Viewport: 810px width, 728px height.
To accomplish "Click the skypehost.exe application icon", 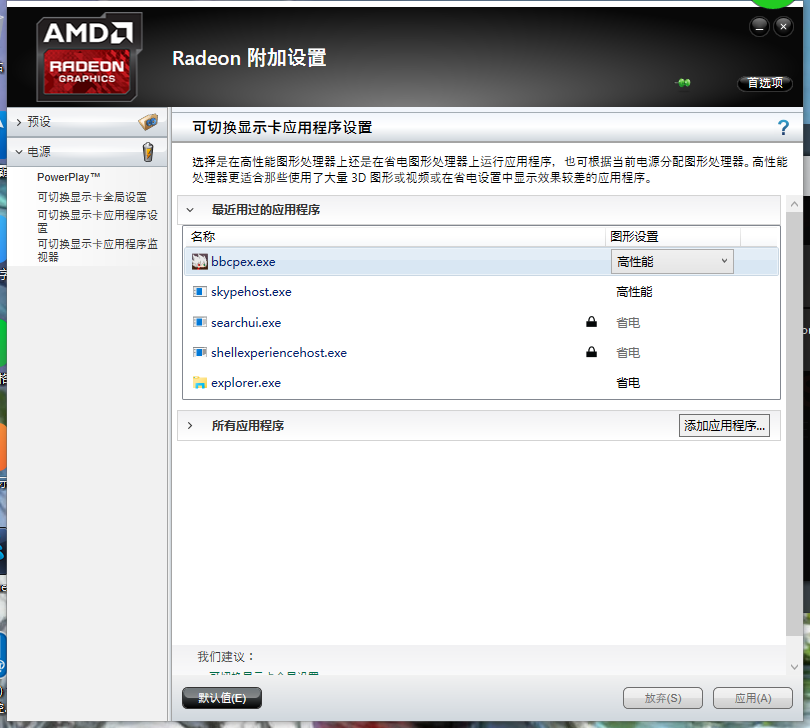I will click(x=199, y=292).
